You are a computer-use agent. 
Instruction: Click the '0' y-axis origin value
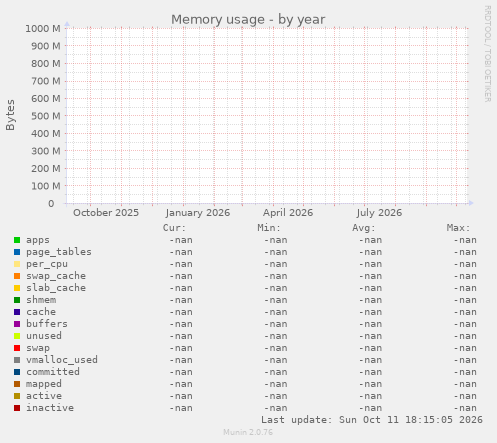[51, 204]
